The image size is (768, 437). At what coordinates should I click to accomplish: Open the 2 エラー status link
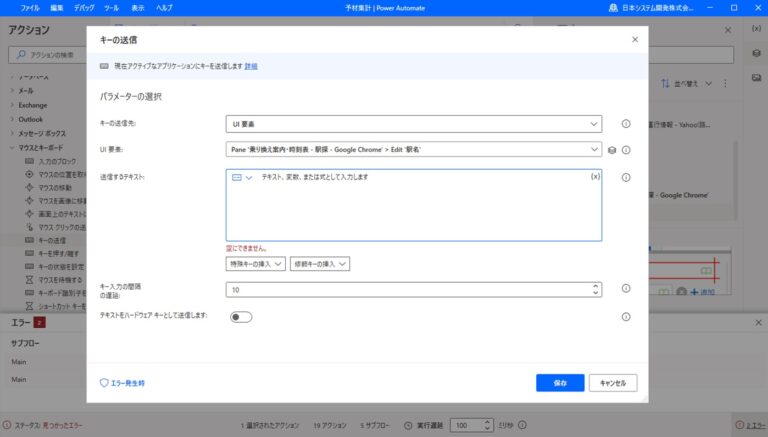click(756, 425)
